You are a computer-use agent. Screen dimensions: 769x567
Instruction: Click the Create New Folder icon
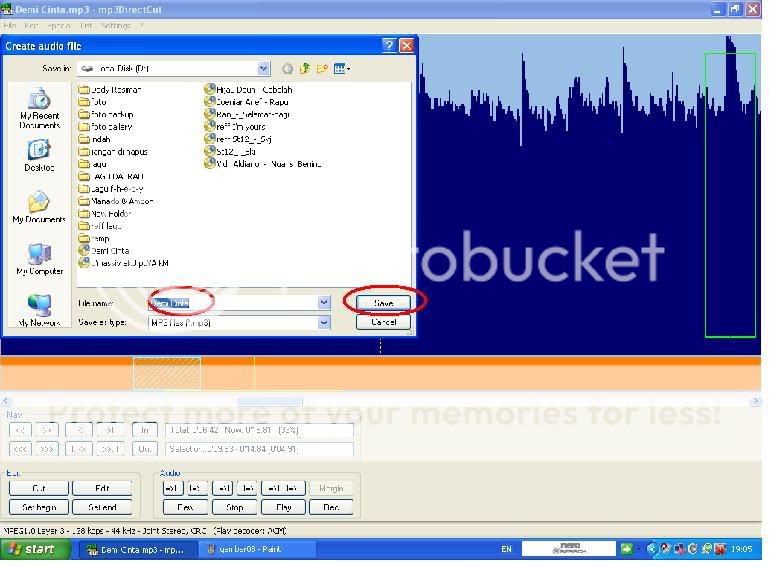point(322,69)
